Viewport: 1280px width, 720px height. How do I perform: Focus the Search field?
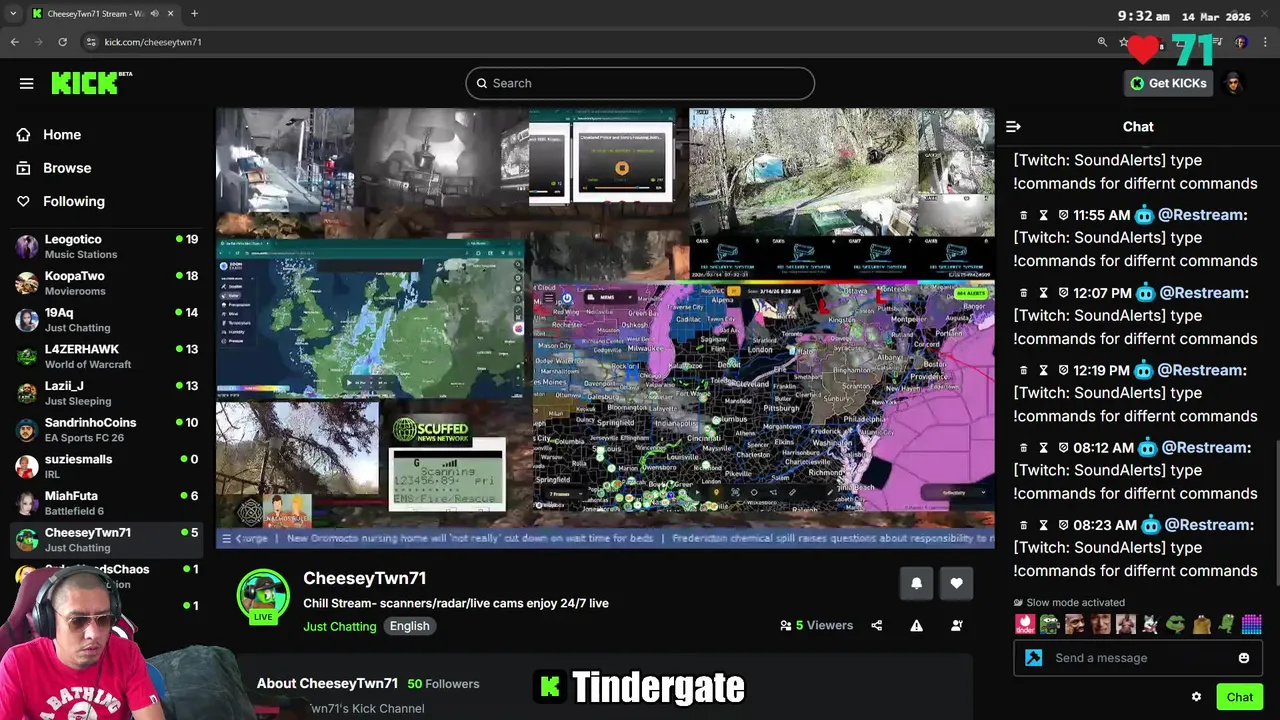click(640, 83)
